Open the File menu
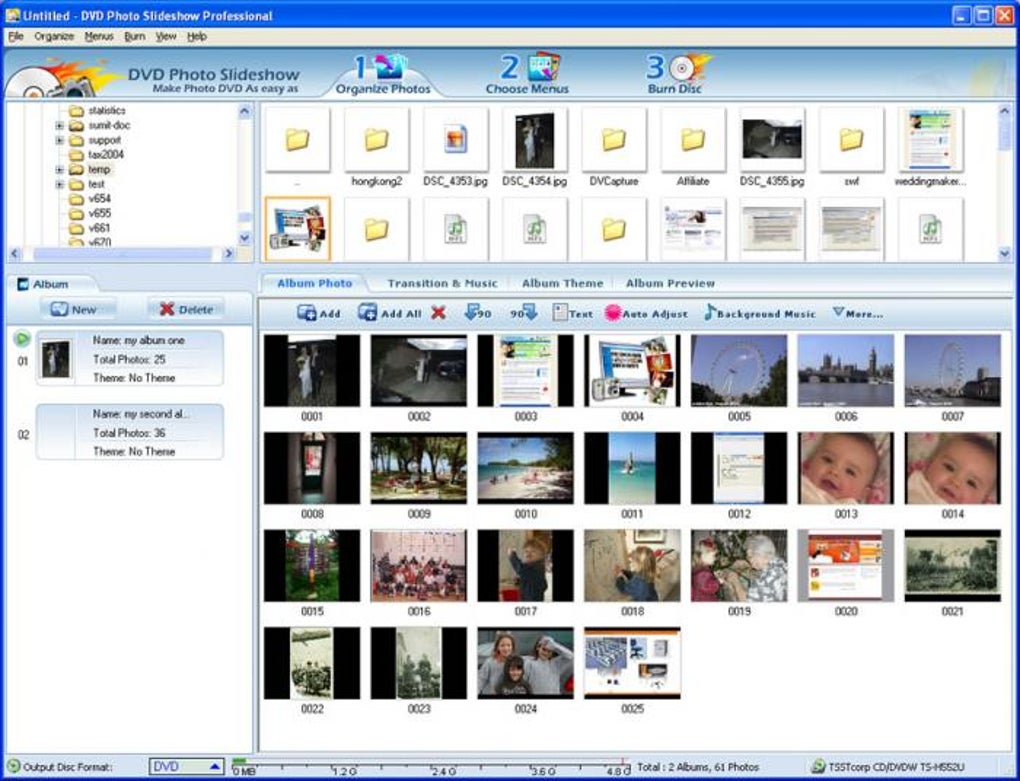 click(16, 36)
